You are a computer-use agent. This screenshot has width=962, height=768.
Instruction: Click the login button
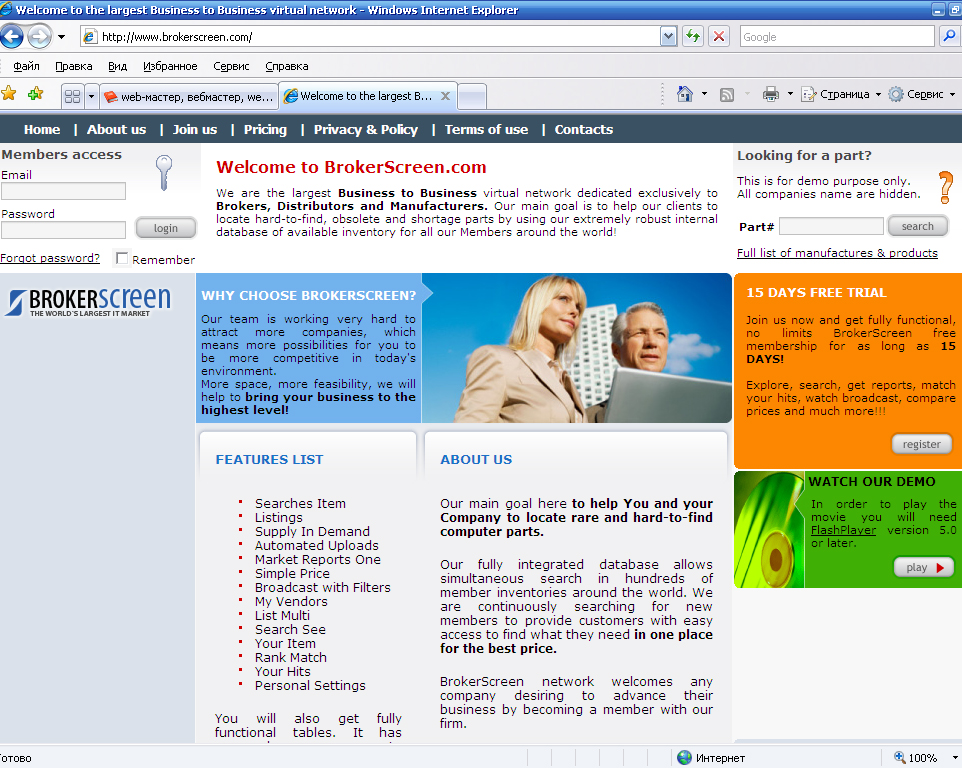tap(166, 228)
